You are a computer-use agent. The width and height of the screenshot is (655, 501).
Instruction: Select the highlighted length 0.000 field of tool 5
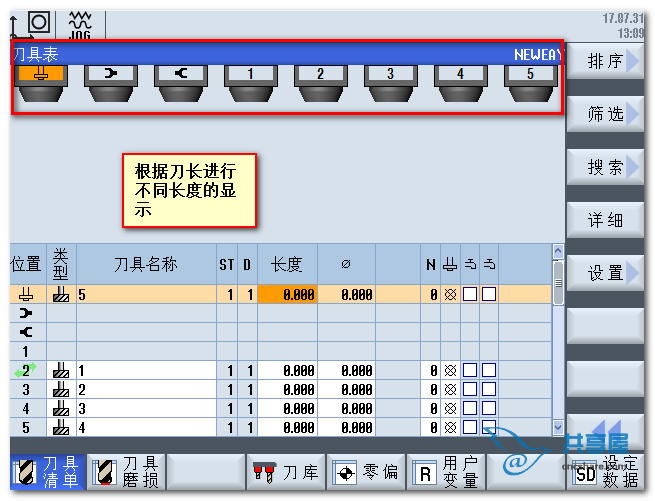point(287,295)
